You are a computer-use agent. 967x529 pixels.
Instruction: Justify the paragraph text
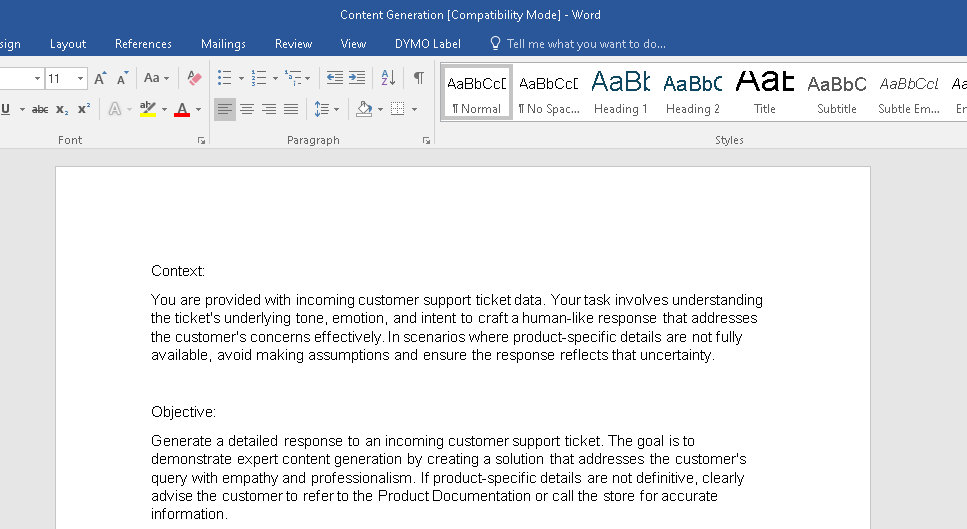[x=291, y=110]
